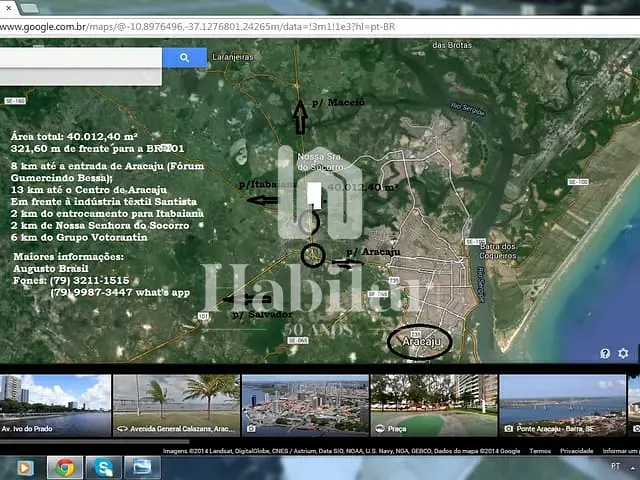This screenshot has width=640, height=480.
Task: Click the 'Informar um' problem link
Action: [621, 451]
